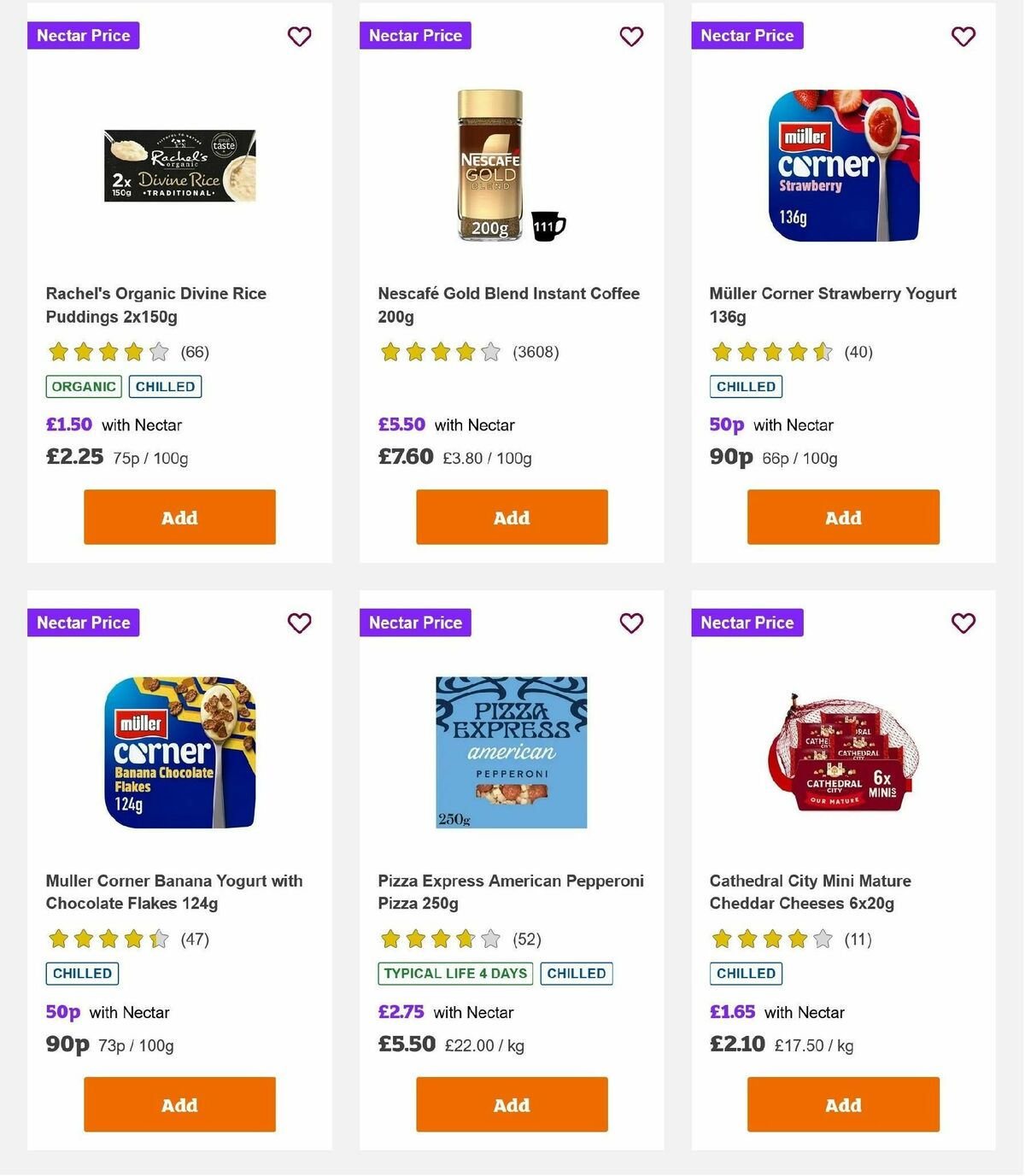1025x1176 pixels.
Task: Save Müller Corner Strawberry Yogurt to favourites
Action: tap(963, 37)
